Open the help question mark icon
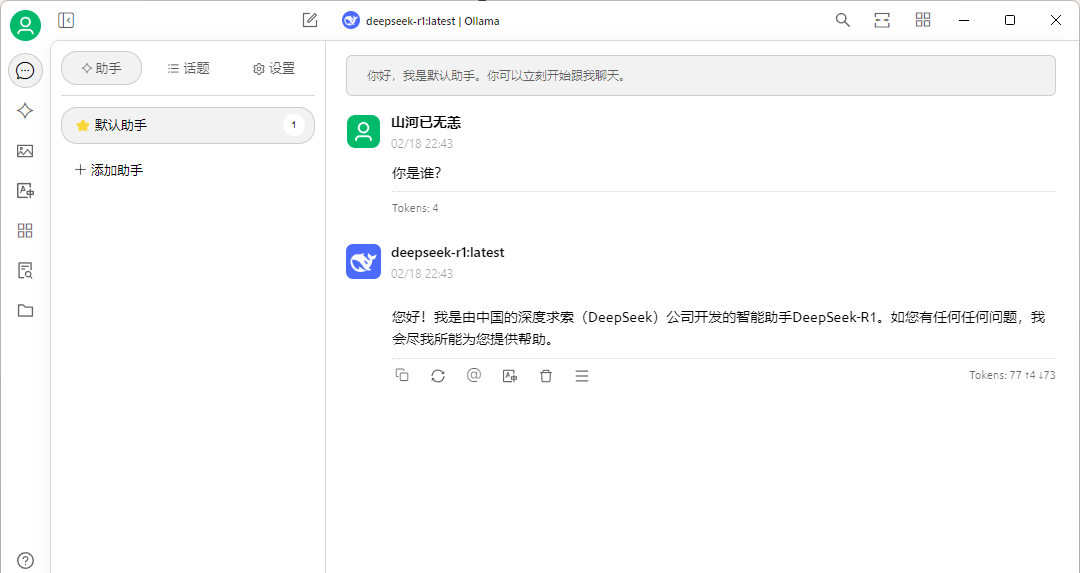The image size is (1080, 573). pos(25,560)
